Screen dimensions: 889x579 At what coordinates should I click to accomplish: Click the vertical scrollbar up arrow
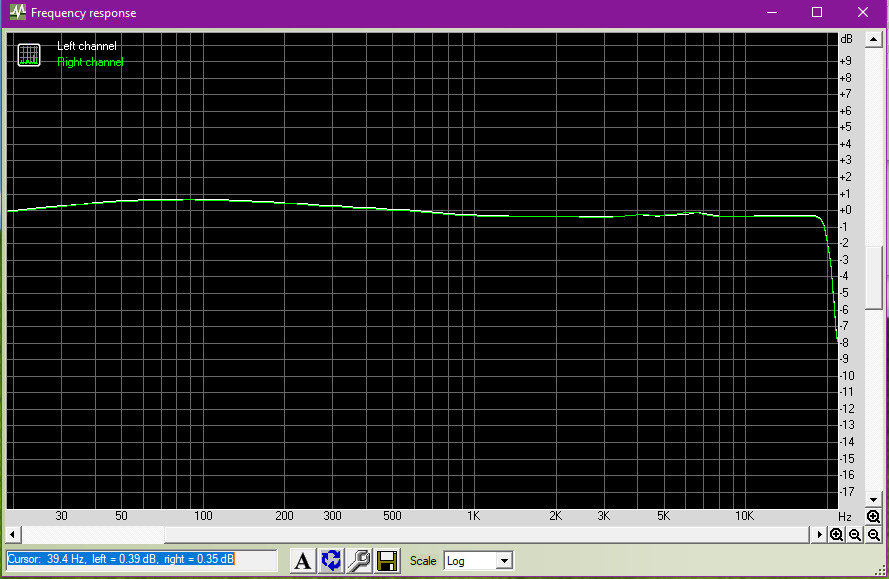coord(874,40)
